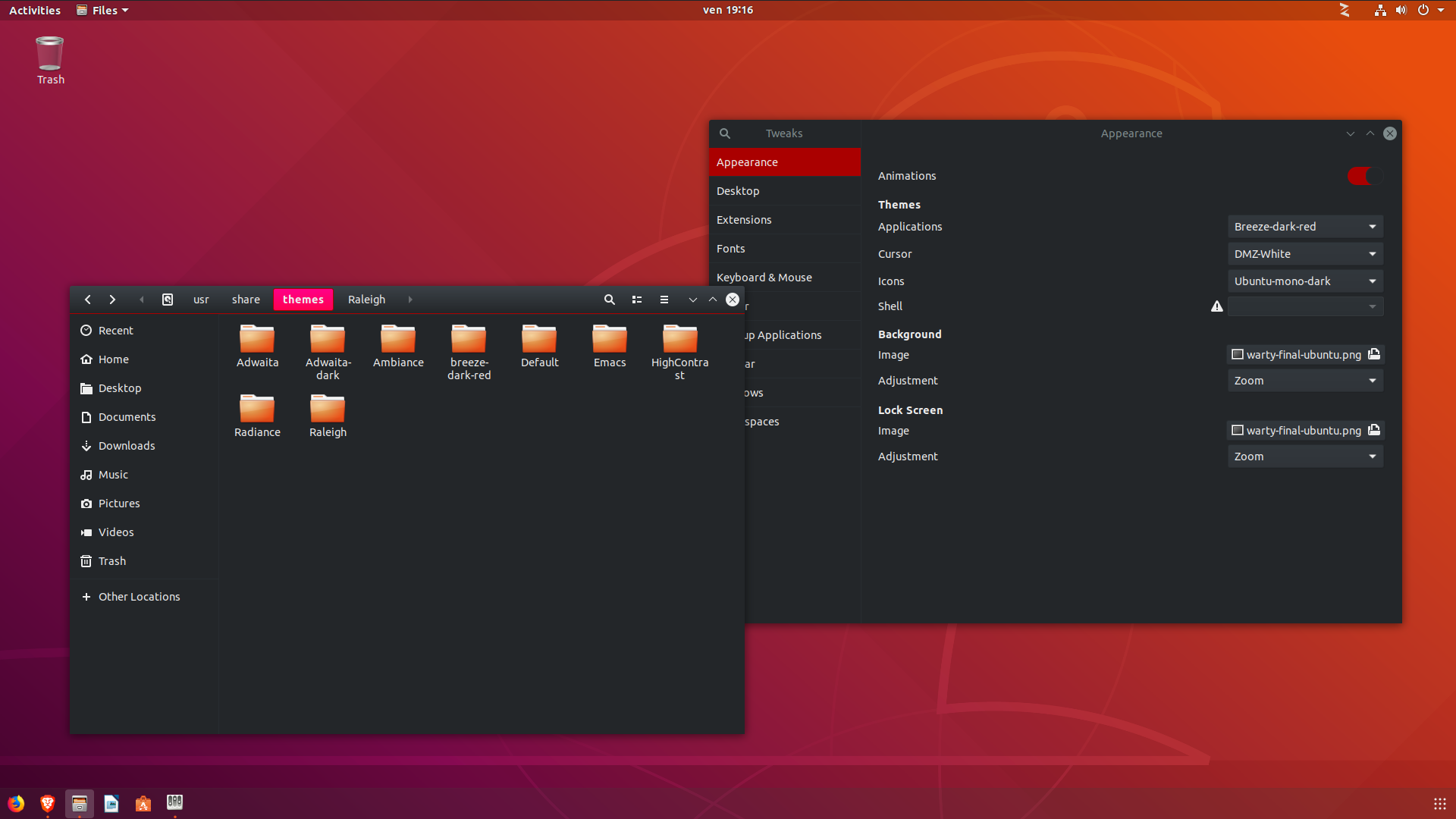Toggle the Animations switch
This screenshot has height=819, width=1456.
click(x=1365, y=176)
